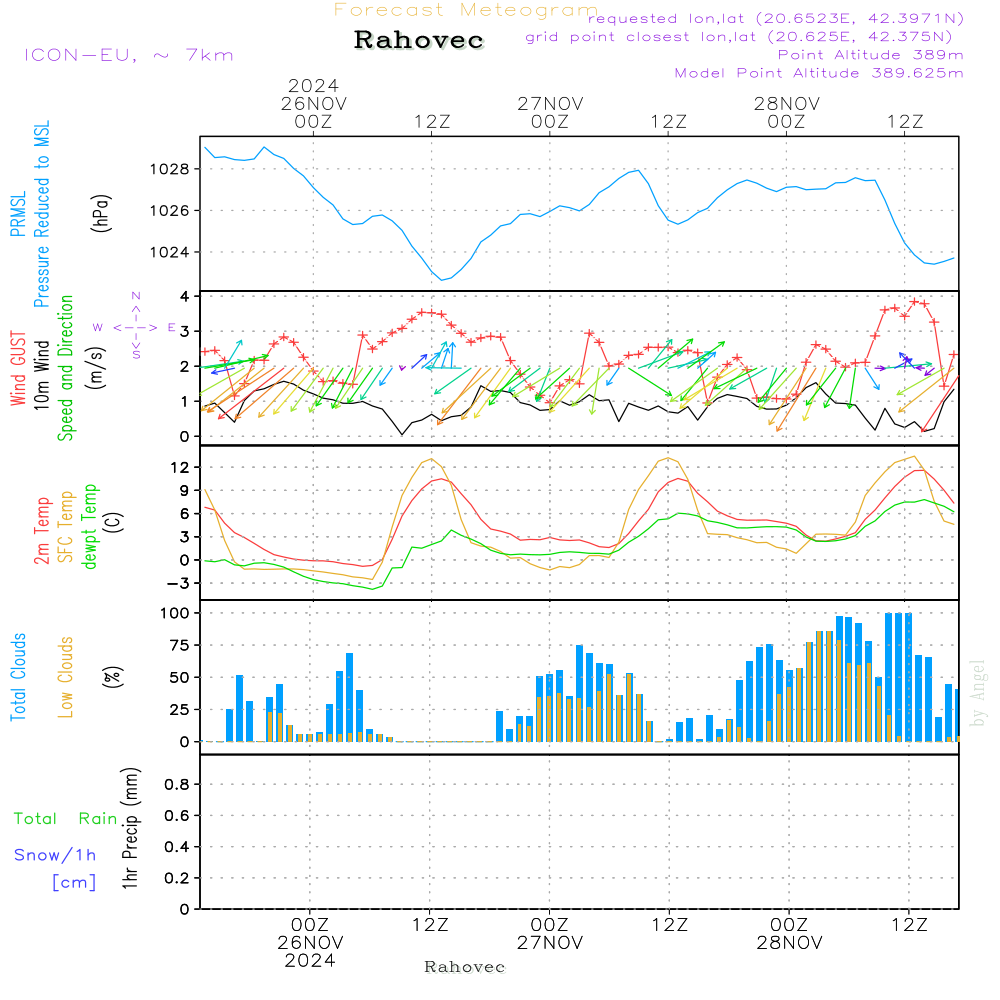Click the 'Wind GUST' red label
This screenshot has width=1000, height=1000.
pyautogui.click(x=18, y=369)
